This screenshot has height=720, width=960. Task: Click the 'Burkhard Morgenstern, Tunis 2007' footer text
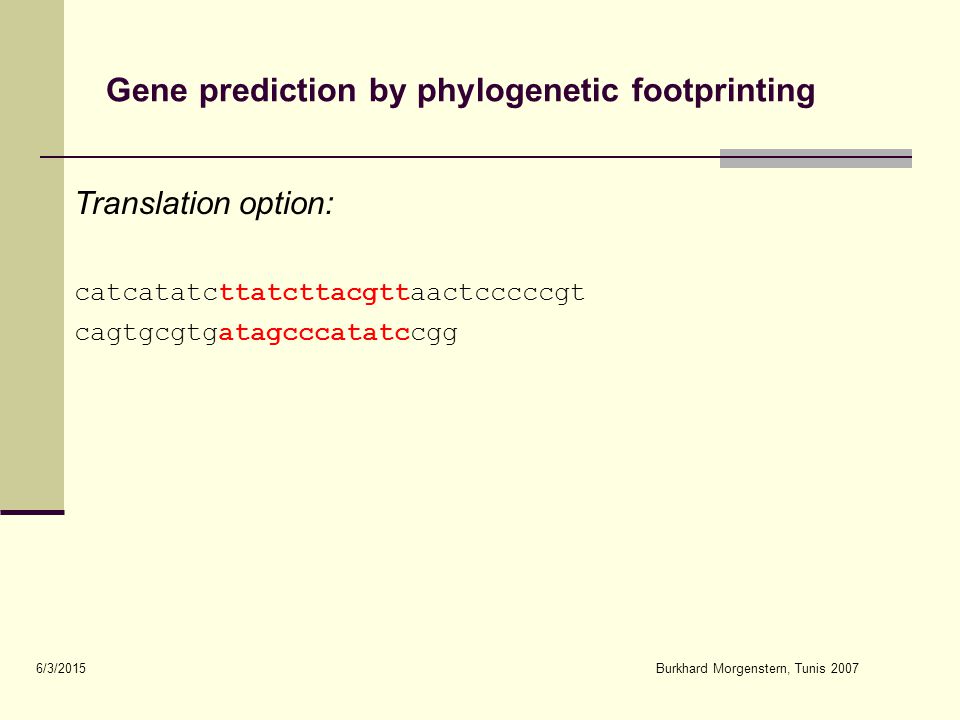point(757,669)
